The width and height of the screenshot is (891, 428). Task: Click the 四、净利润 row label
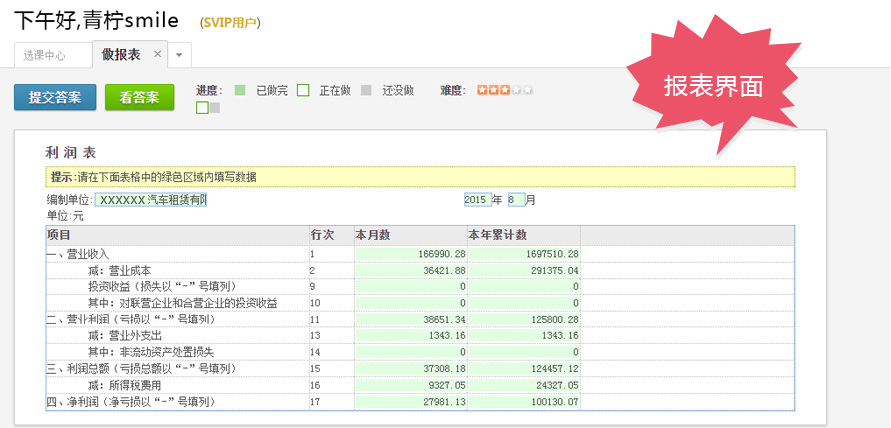[x=131, y=402]
